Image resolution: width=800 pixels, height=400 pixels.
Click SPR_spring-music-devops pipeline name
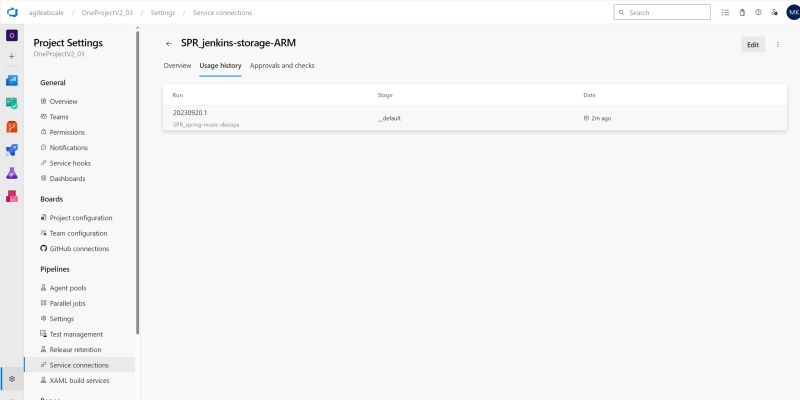pyautogui.click(x=206, y=124)
